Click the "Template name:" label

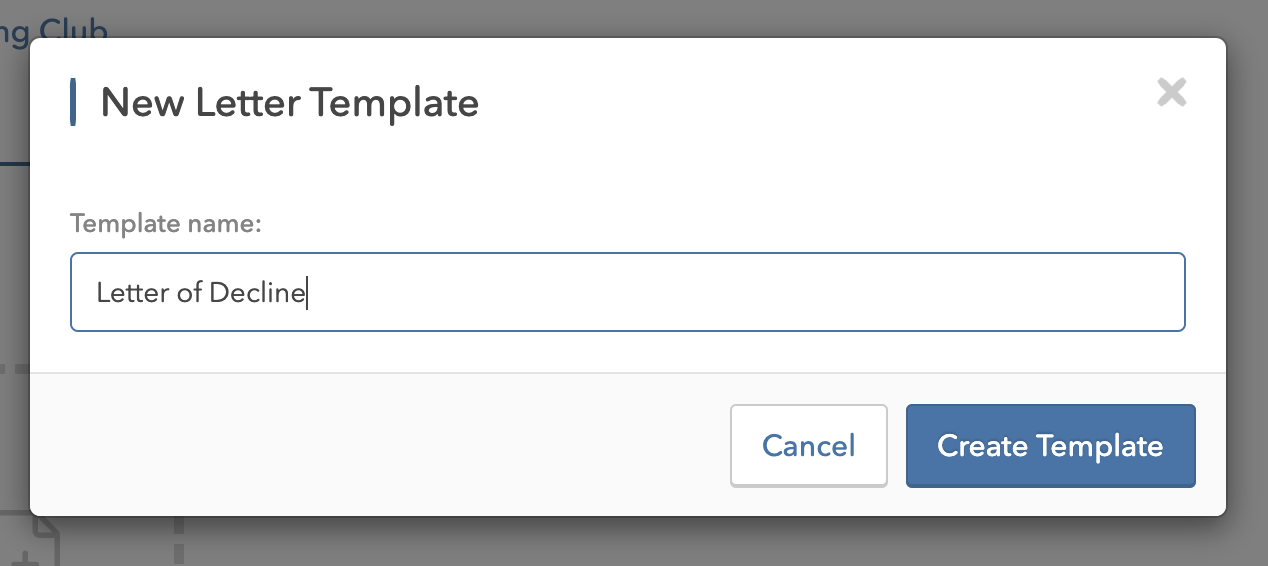point(165,224)
